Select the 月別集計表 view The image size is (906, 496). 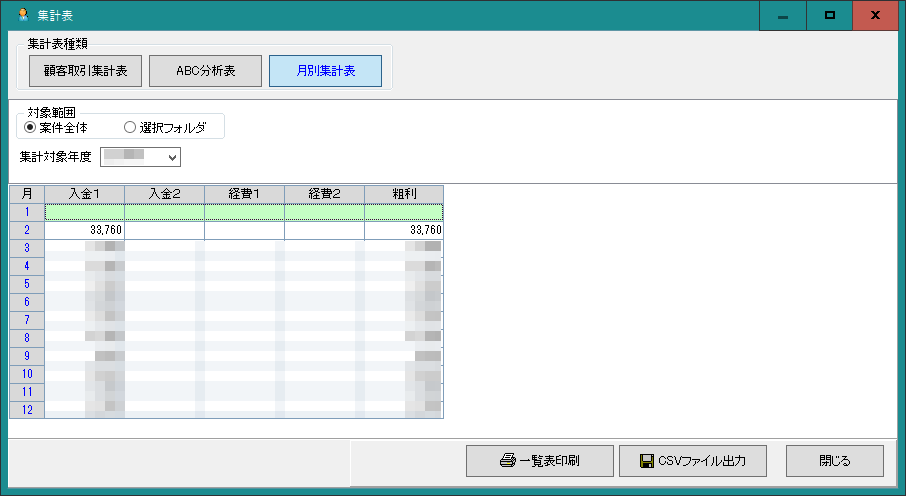point(325,71)
